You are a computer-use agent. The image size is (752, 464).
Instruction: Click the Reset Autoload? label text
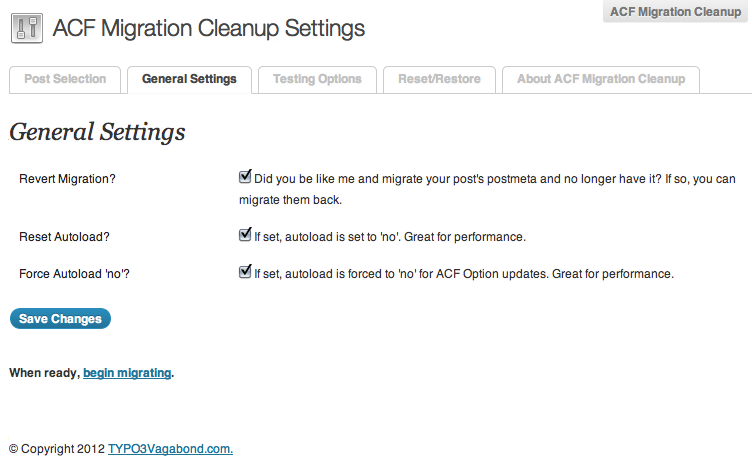64,237
